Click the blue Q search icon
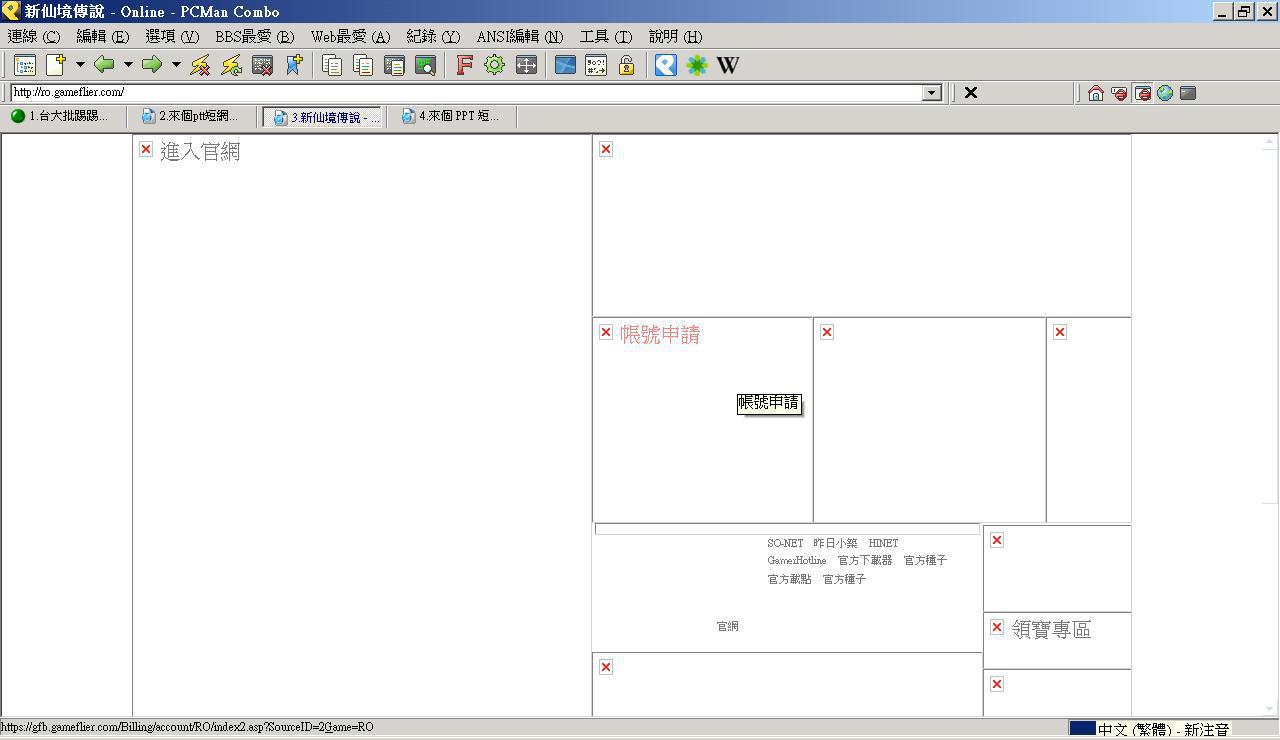The height and width of the screenshot is (740, 1280). coord(666,65)
